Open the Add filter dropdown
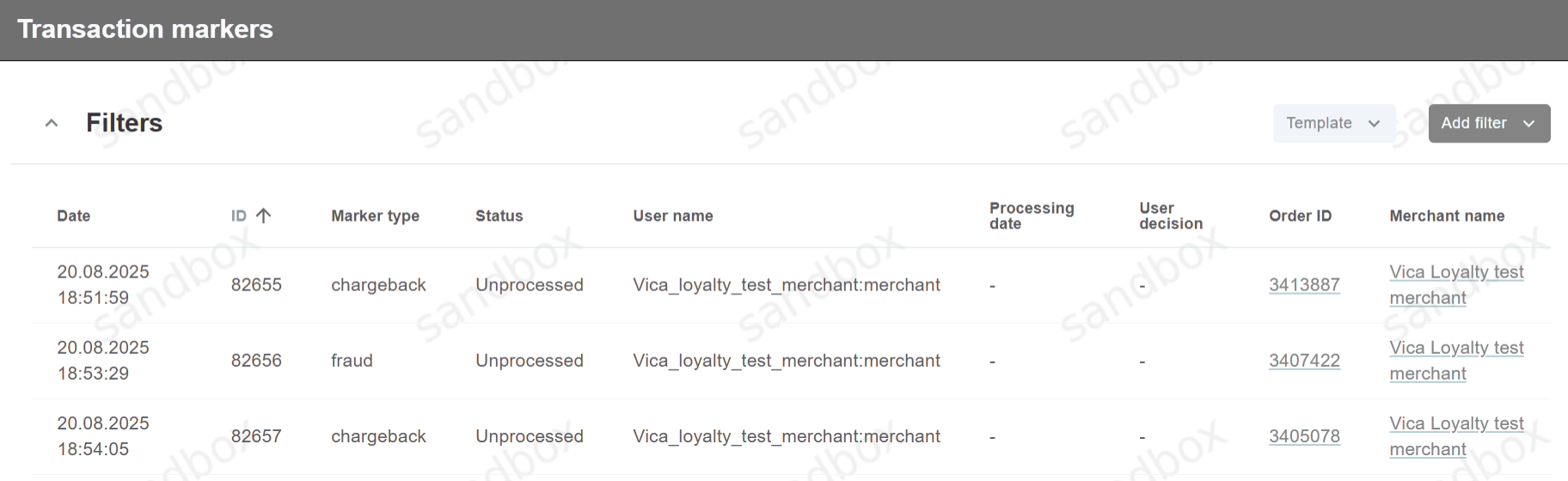The image size is (1568, 481). pyautogui.click(x=1488, y=124)
